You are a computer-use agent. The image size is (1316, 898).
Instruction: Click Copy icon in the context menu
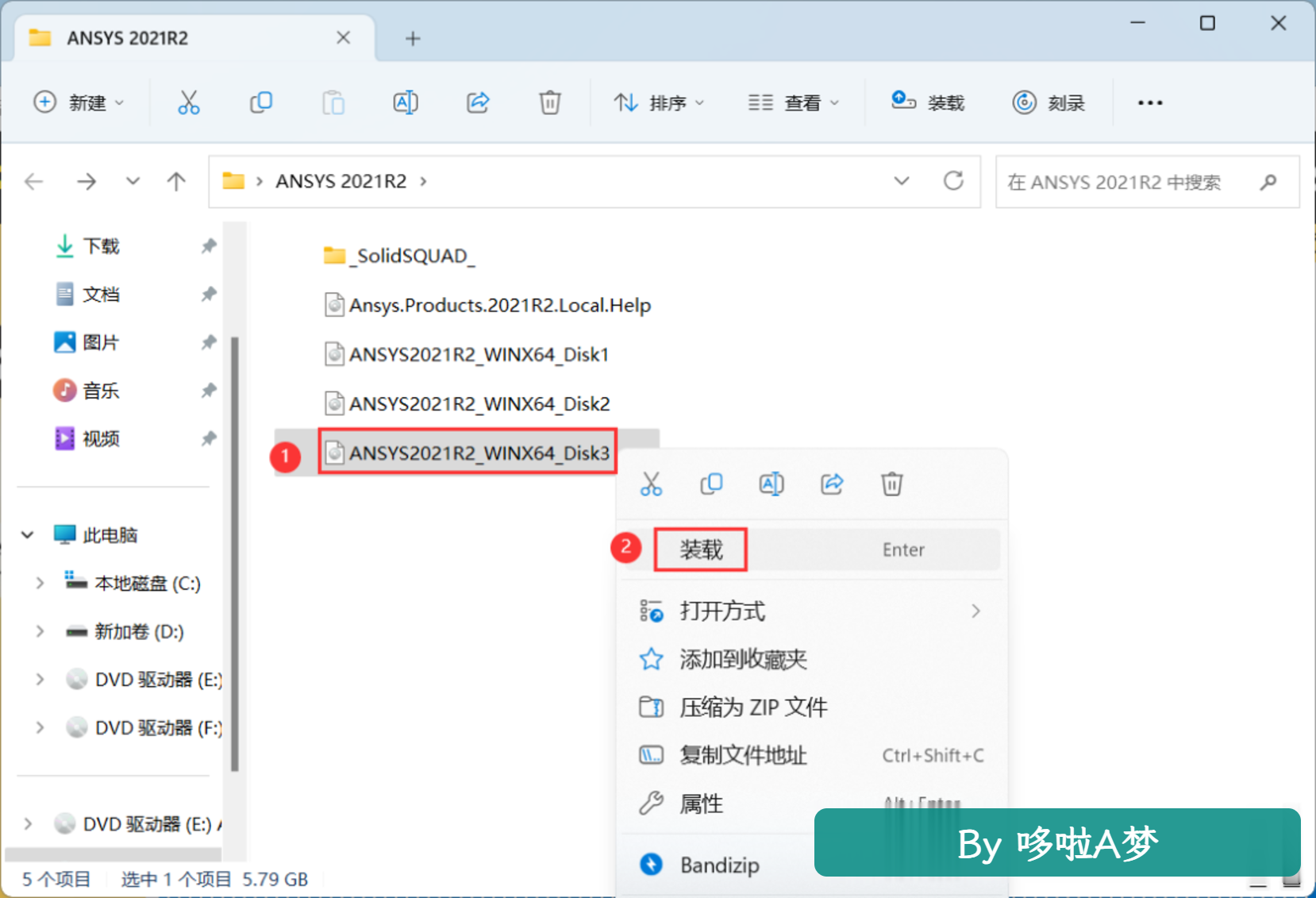(x=711, y=484)
